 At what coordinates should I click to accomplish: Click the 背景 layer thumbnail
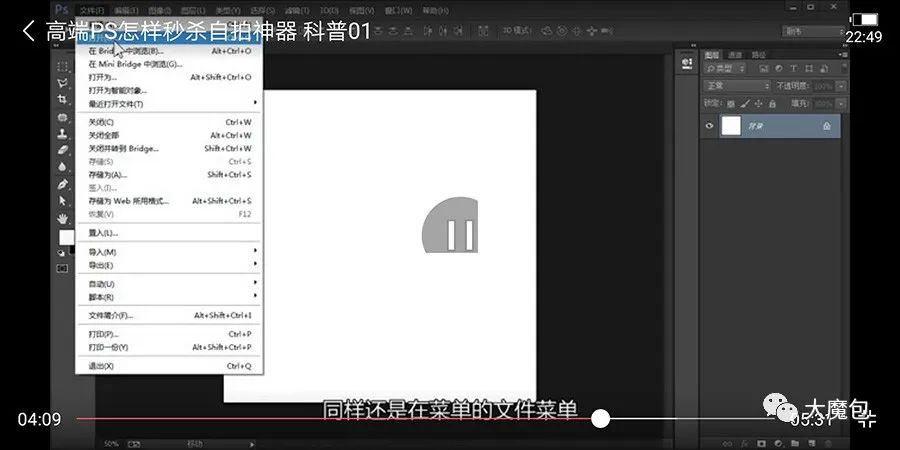pos(731,126)
